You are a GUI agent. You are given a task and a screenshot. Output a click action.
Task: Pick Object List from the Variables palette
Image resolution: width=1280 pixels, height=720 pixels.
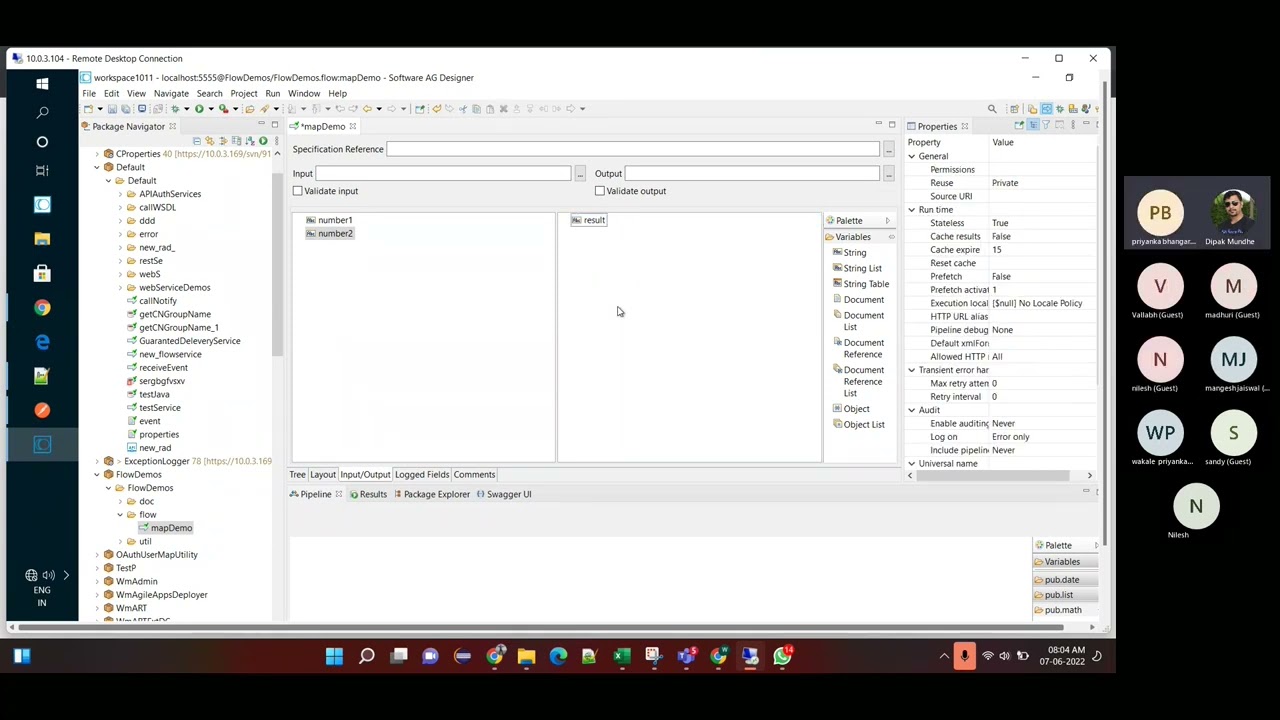pyautogui.click(x=858, y=424)
